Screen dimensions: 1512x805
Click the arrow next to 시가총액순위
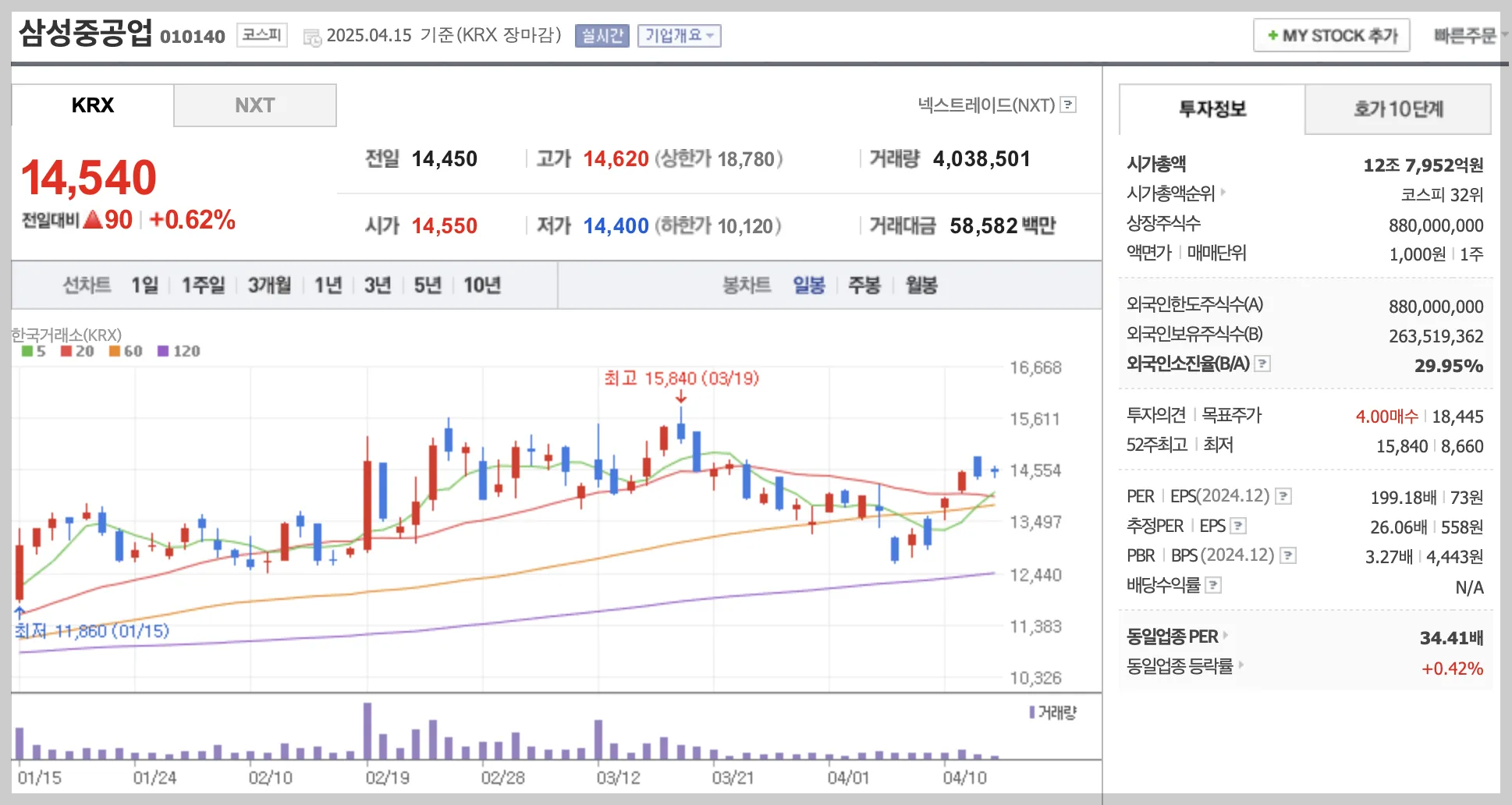point(1223,191)
